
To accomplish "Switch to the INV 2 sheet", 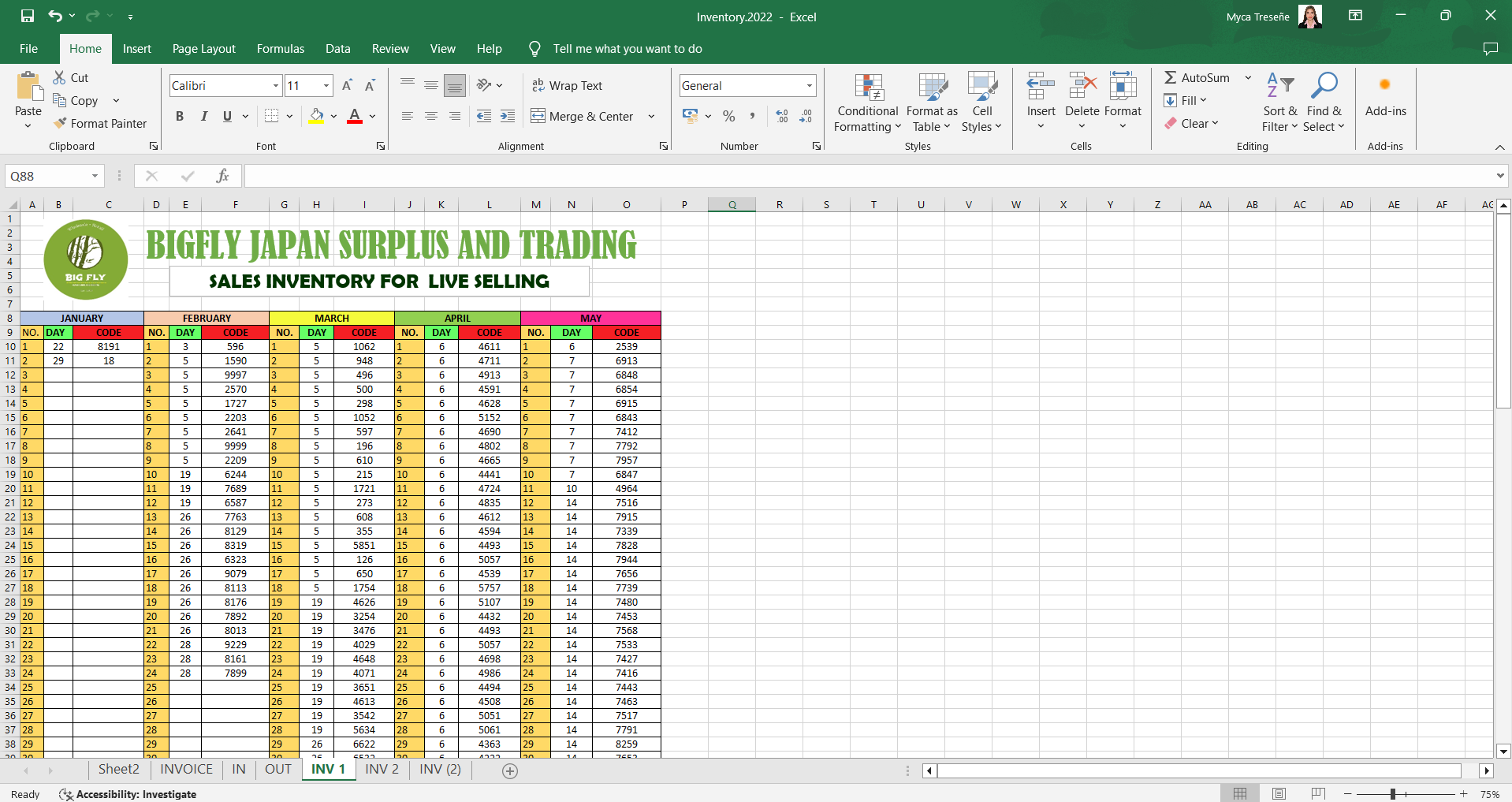I will click(382, 770).
